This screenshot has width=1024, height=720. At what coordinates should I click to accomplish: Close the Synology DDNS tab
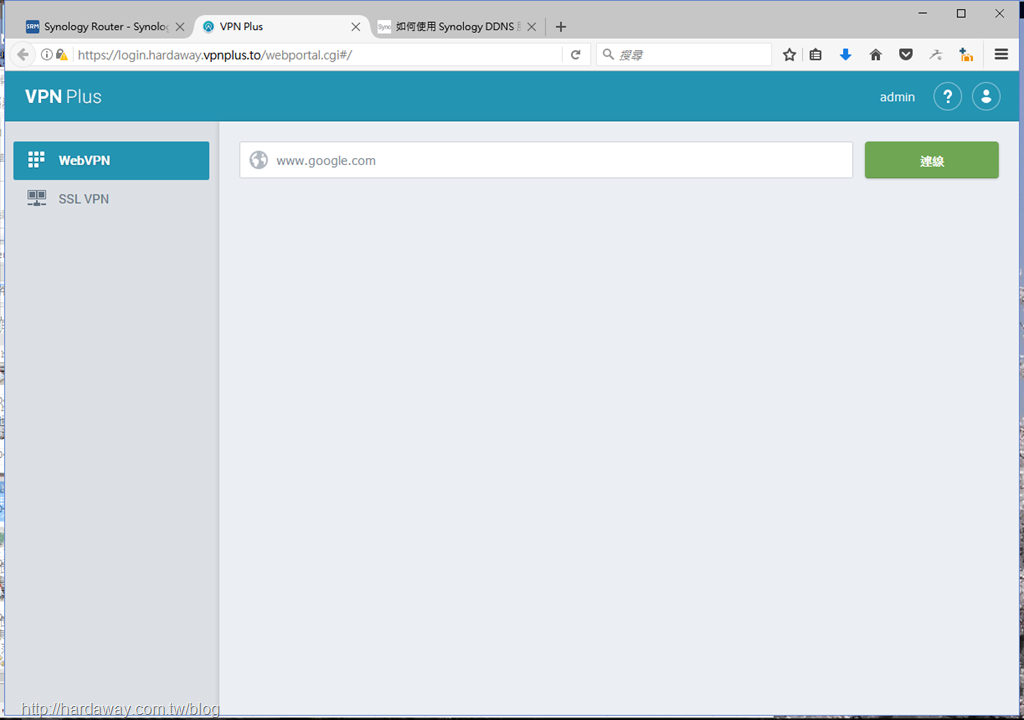tap(532, 27)
